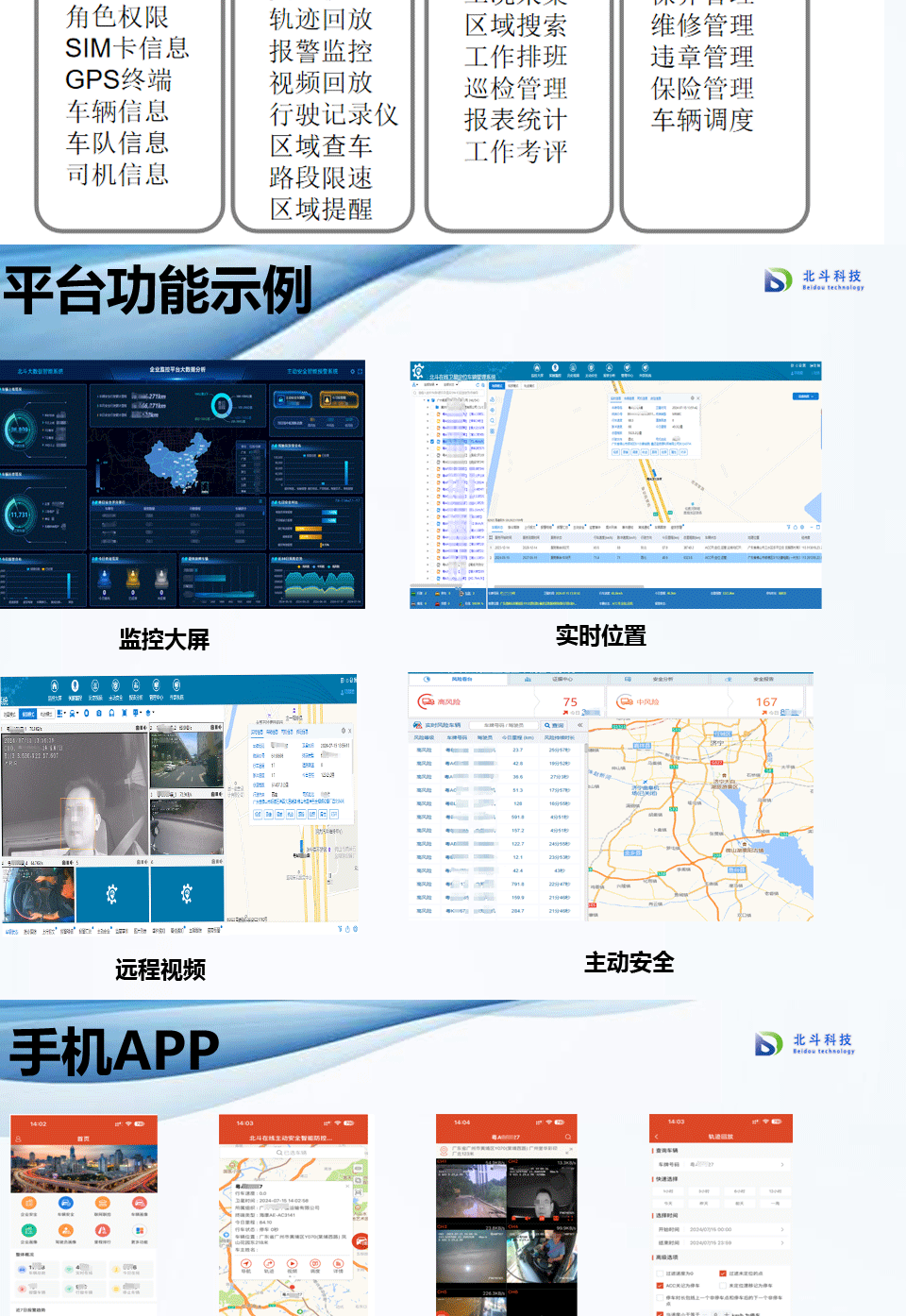Image resolution: width=906 pixels, height=1316 pixels.
Task: Toggle the checked vehicle checkbox in vehicle tree
Action: 433,441
